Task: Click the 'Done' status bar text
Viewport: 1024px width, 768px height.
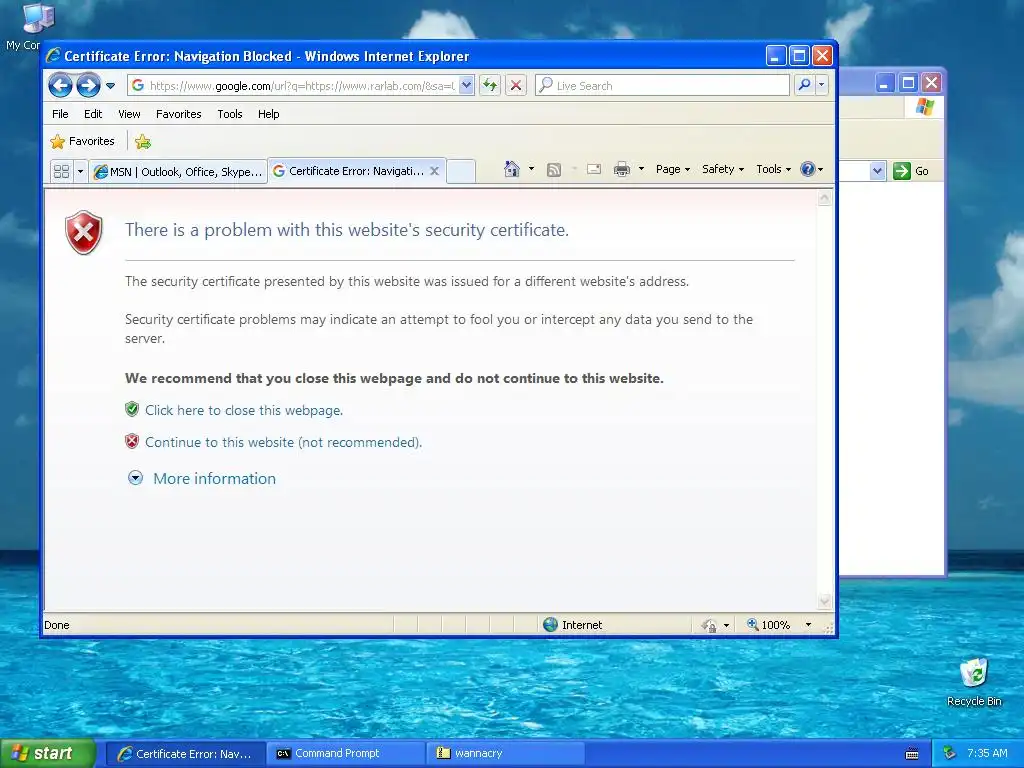Action: pyautogui.click(x=57, y=625)
